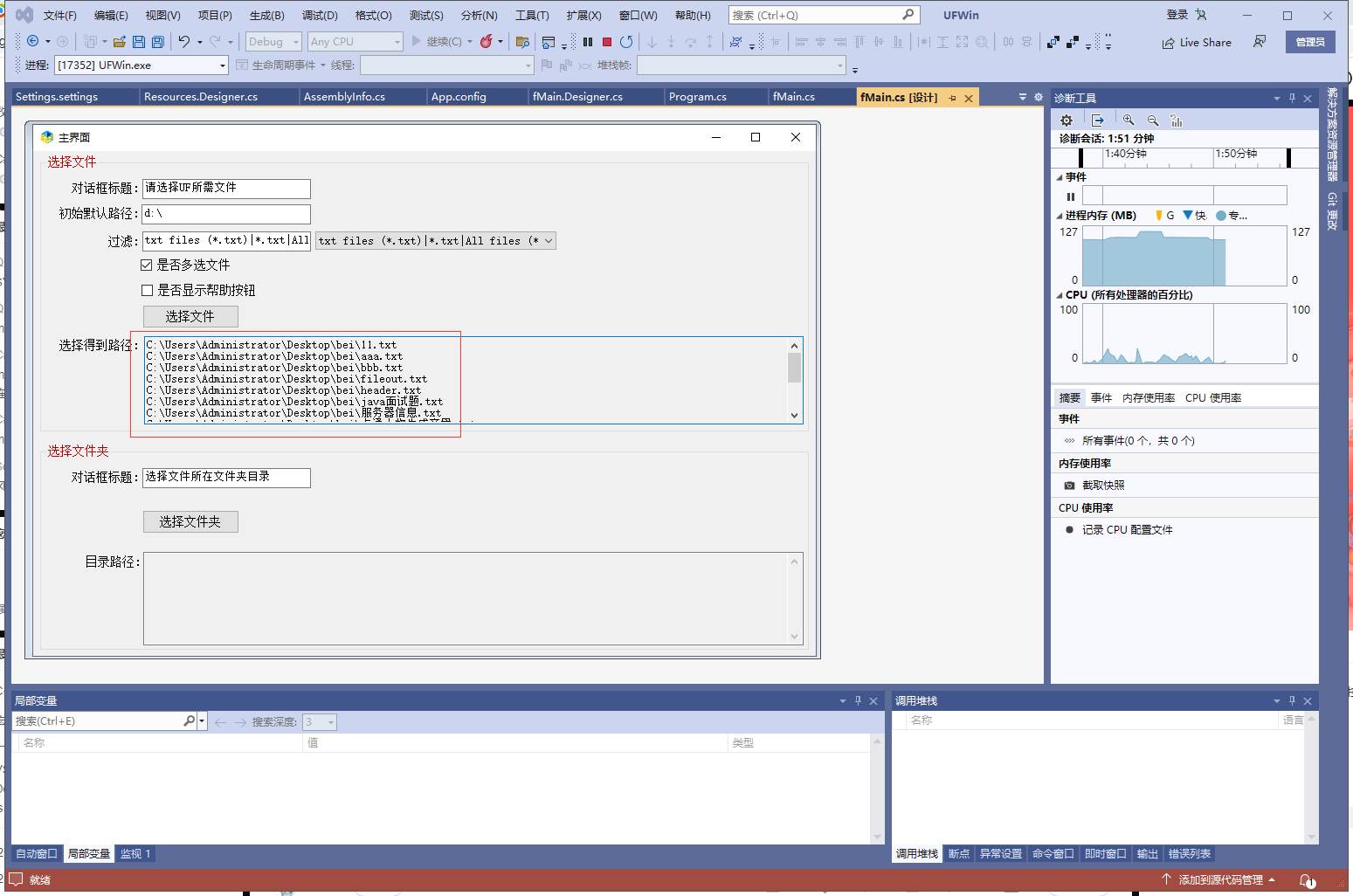The height and width of the screenshot is (896, 1353).
Task: Click the scrollbar of the 选择得到路径 box
Action: click(794, 380)
